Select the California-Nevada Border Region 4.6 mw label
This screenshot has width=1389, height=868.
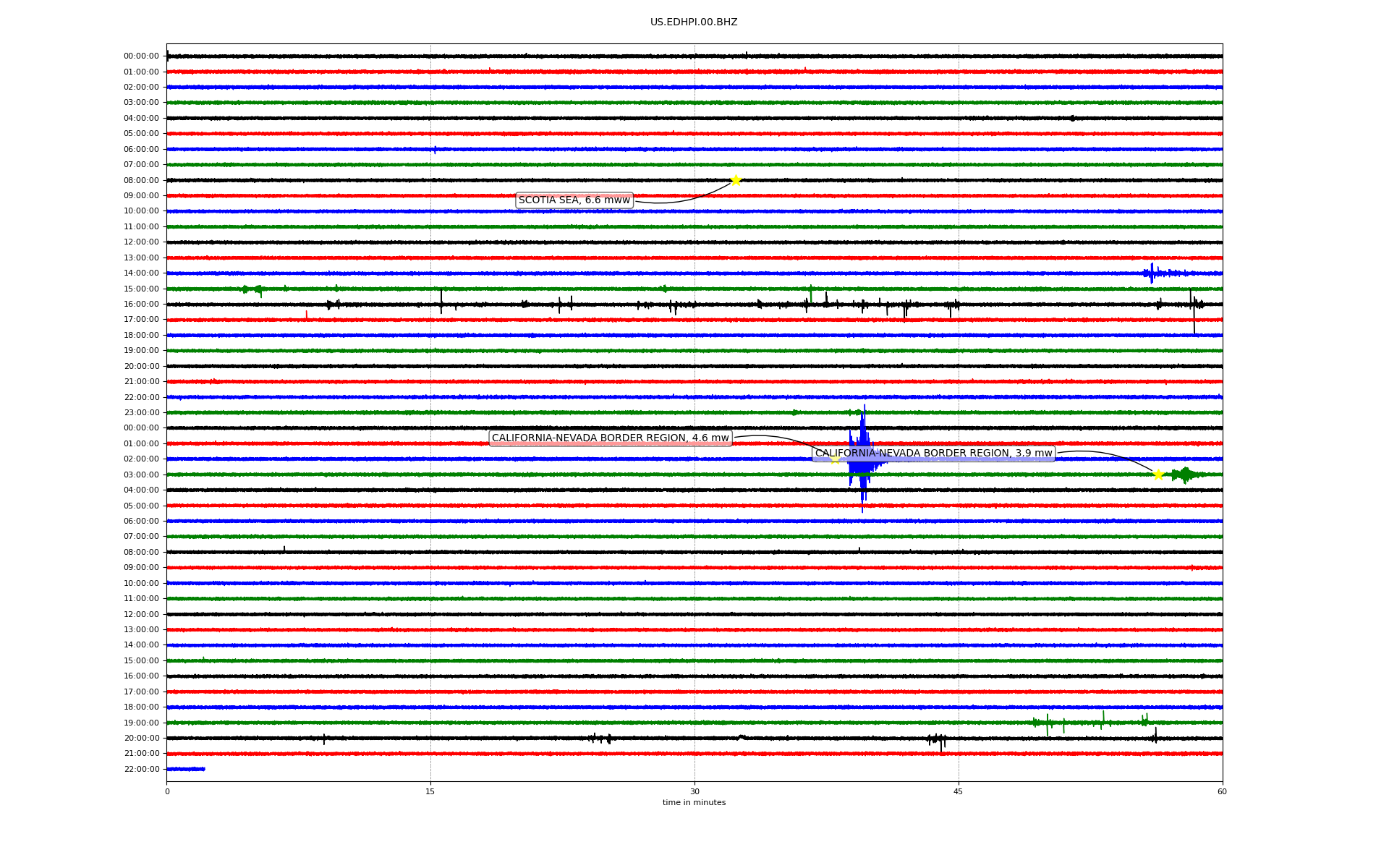[x=611, y=438]
